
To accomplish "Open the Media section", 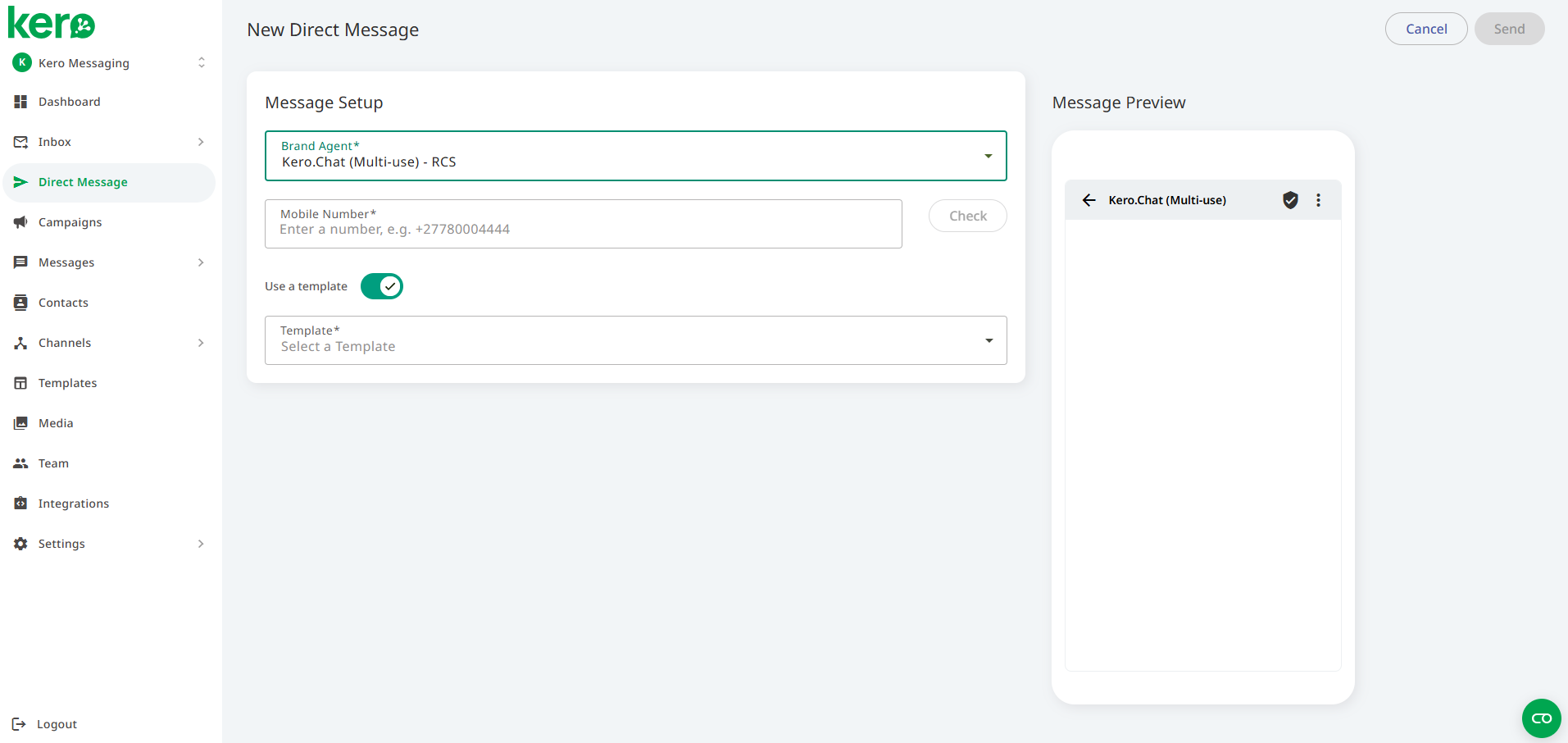I will coord(109,423).
